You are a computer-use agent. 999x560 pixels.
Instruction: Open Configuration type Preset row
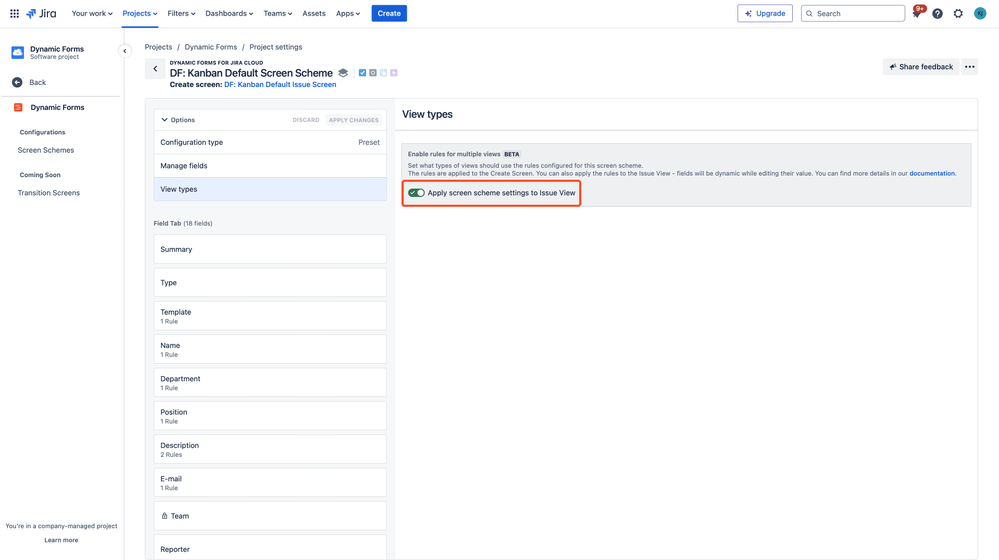coord(270,143)
